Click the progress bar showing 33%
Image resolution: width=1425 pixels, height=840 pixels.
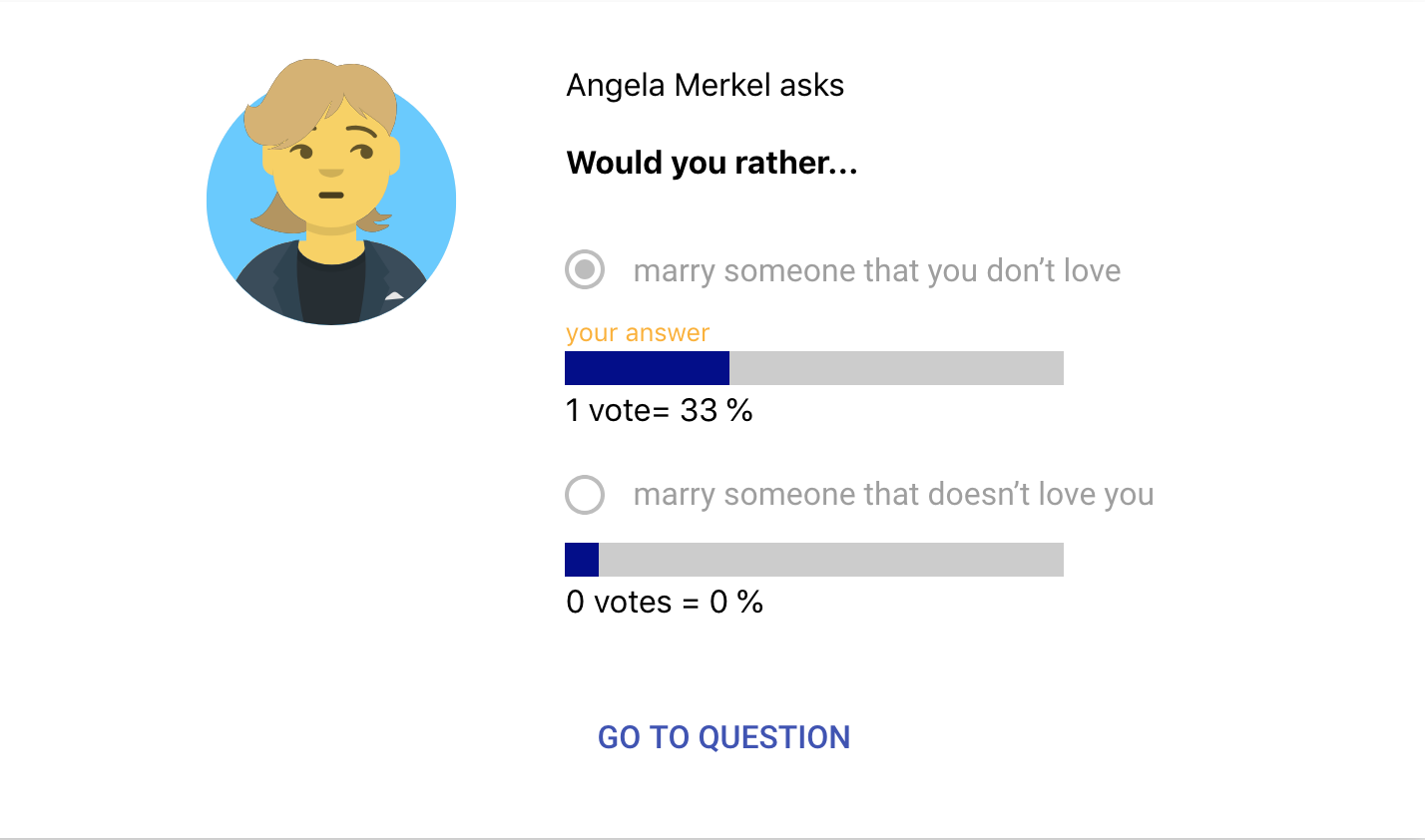814,368
